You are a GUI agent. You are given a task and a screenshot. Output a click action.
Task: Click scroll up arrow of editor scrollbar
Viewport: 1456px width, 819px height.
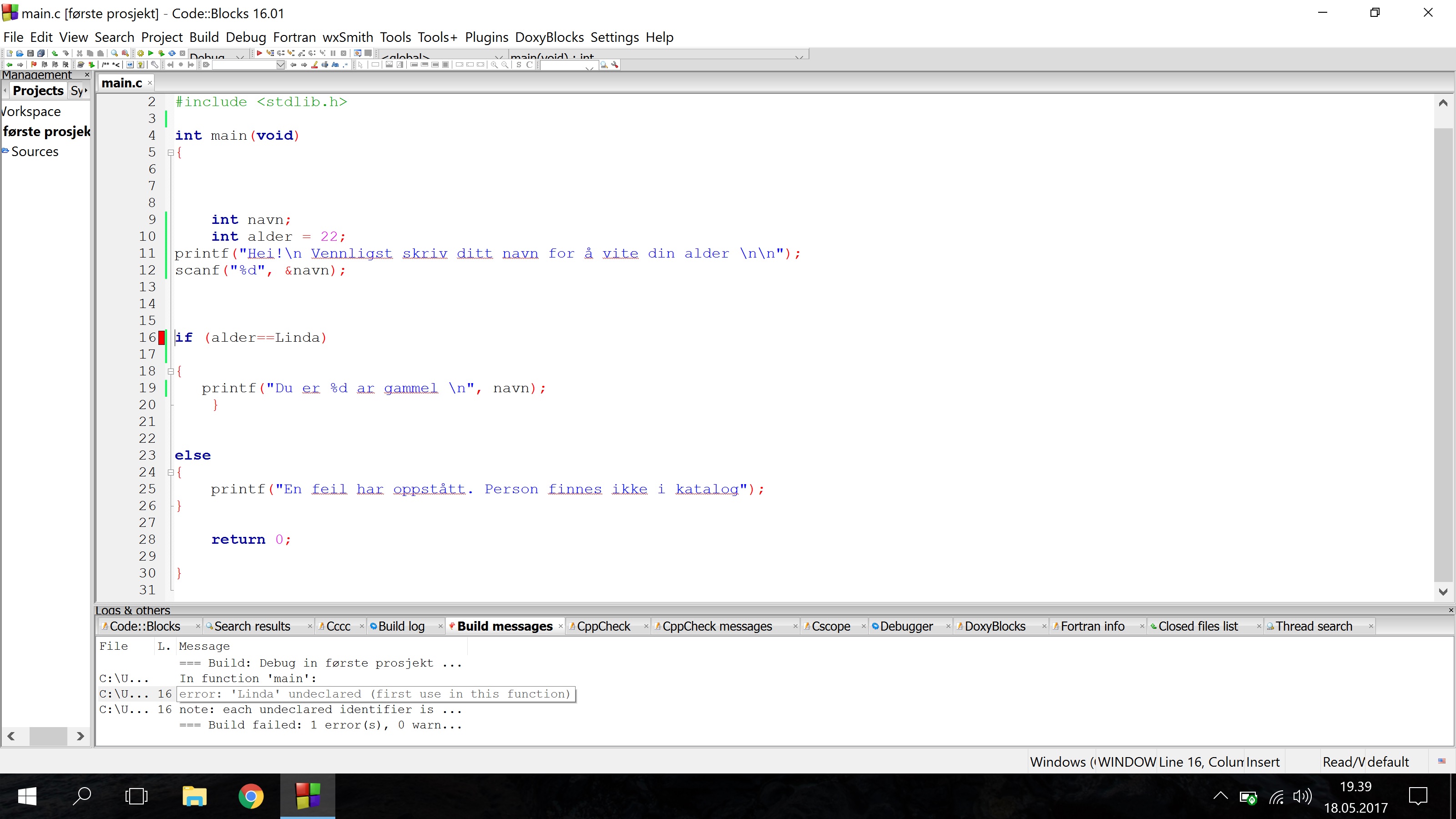click(x=1443, y=103)
